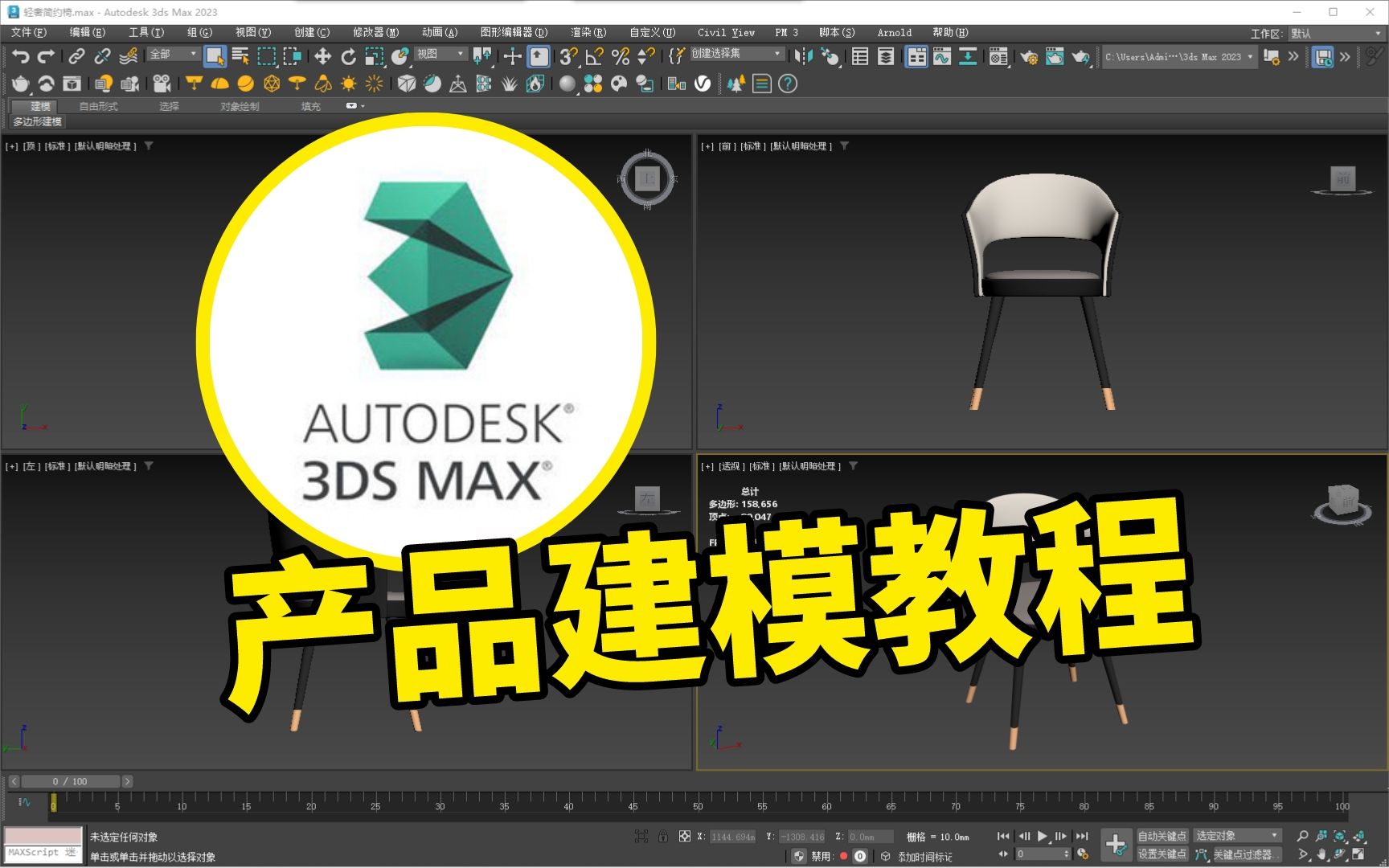Click the V-Ray logo icon
This screenshot has width=1389, height=868.
tap(703, 84)
